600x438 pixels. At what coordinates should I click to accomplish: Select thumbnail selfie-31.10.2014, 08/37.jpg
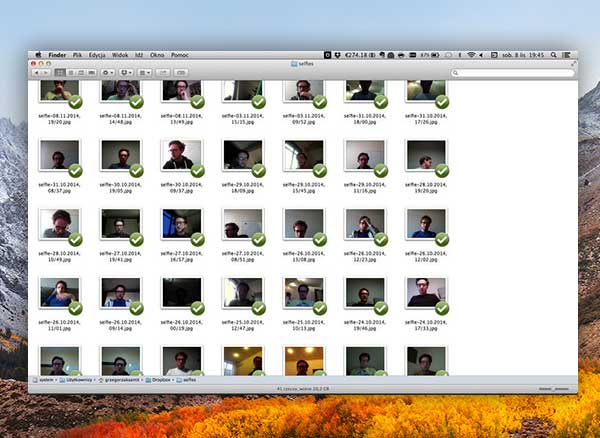59,155
